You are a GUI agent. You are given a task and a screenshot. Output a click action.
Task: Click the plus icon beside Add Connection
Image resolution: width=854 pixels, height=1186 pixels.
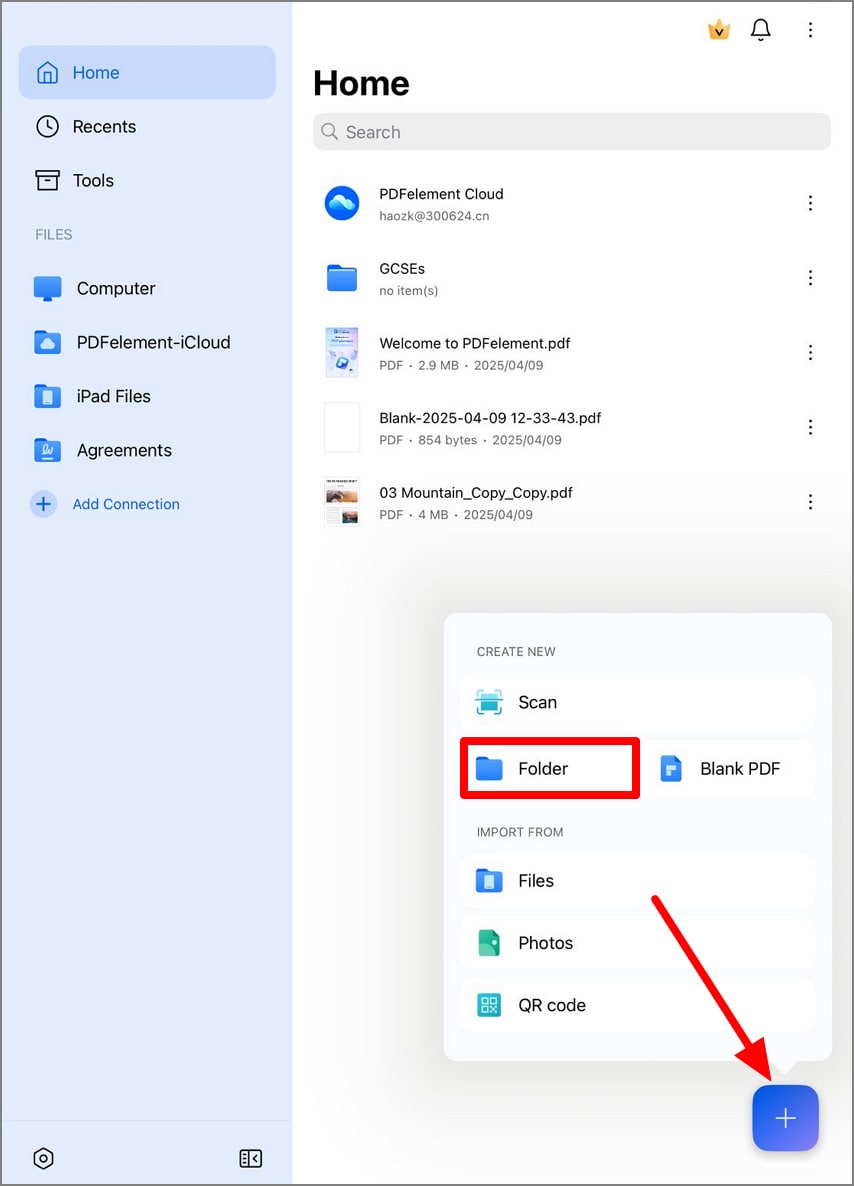[43, 504]
